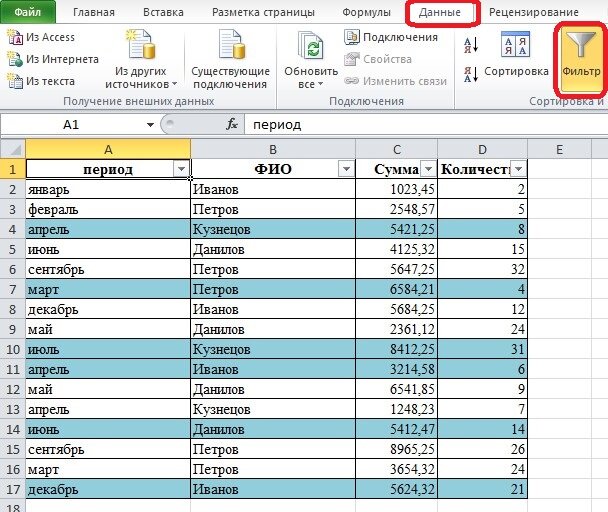Click cell containing январь

(108, 189)
